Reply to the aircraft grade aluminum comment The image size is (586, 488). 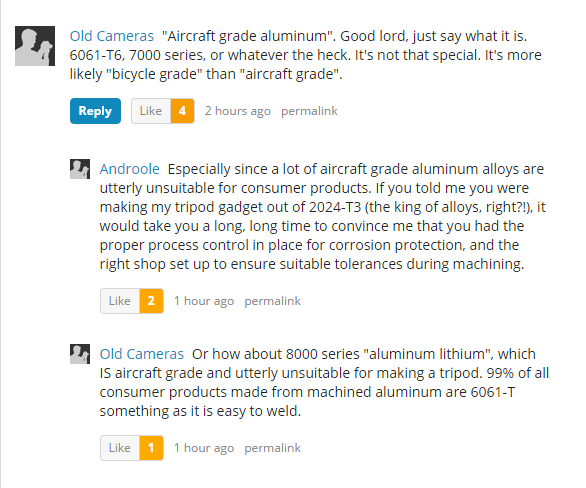pyautogui.click(x=95, y=111)
